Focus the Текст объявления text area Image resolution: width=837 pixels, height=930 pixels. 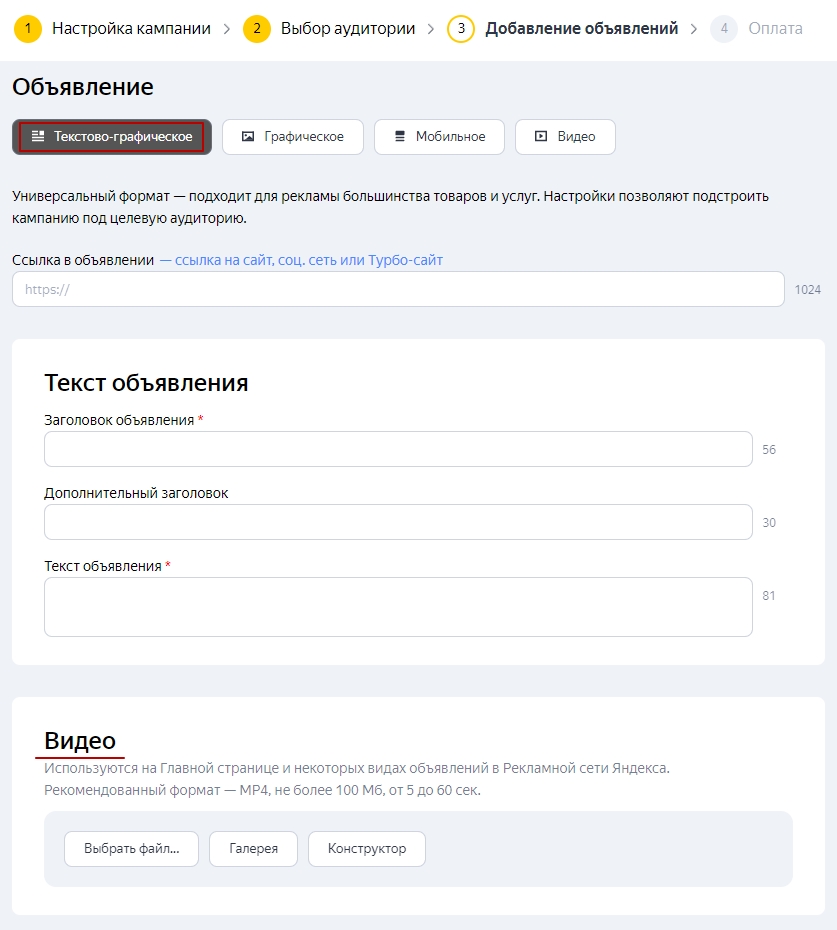coord(398,606)
